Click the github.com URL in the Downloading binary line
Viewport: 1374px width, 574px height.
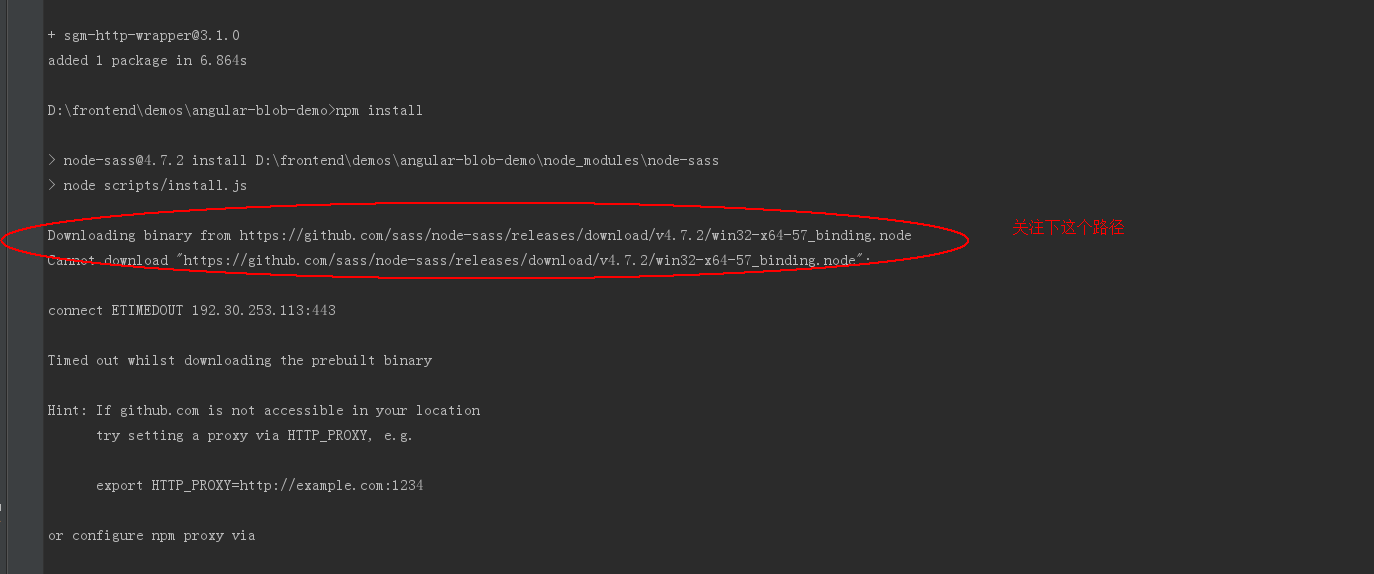pyautogui.click(x=575, y=236)
